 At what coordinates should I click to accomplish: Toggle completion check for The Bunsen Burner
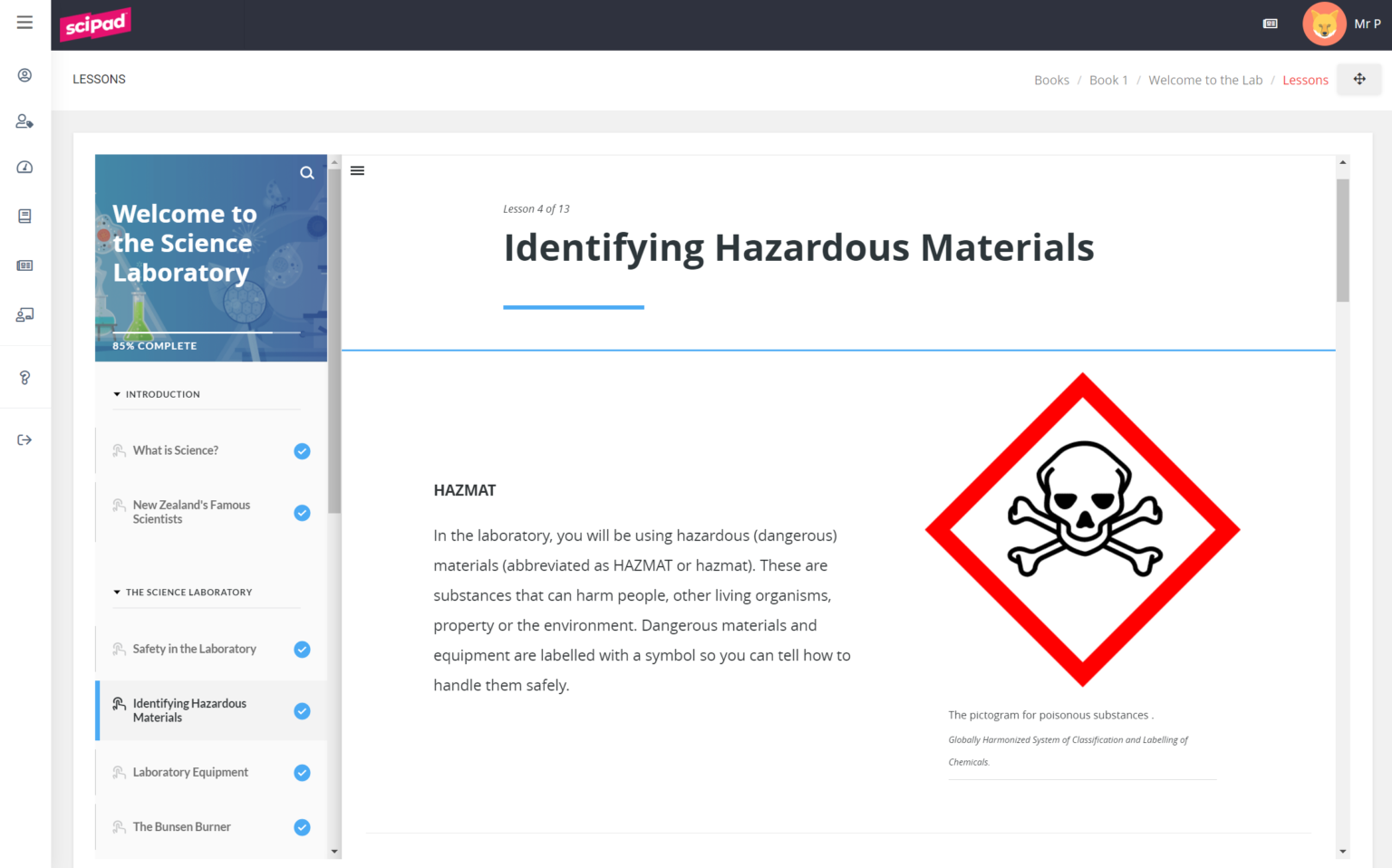[302, 827]
